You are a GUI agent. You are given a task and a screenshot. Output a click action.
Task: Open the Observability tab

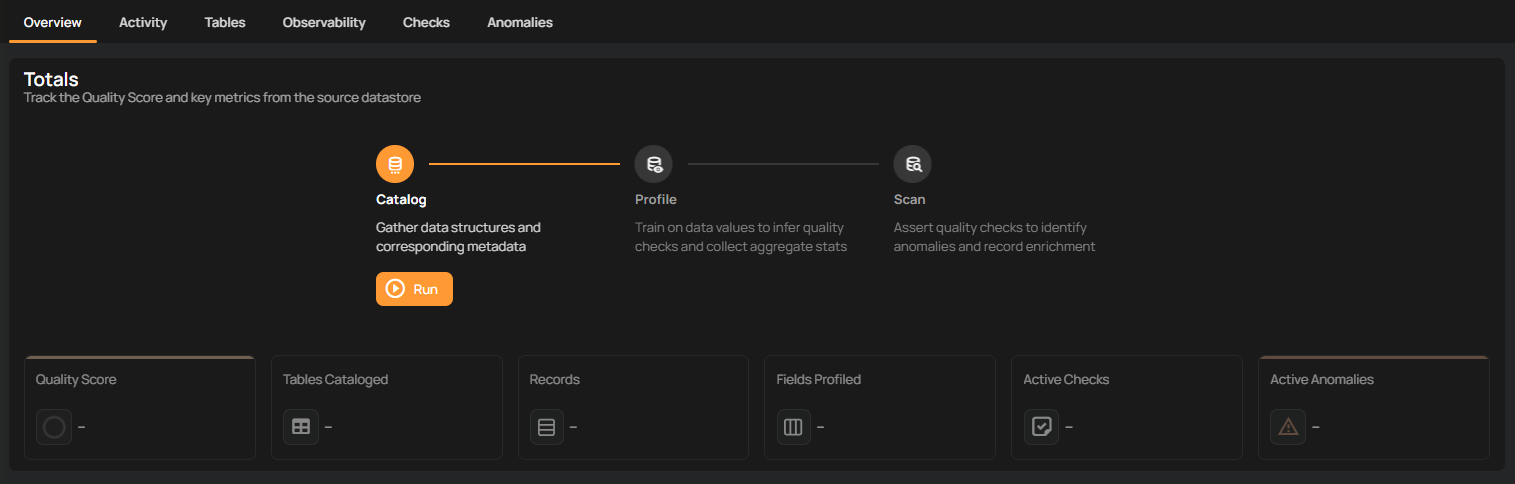coord(324,22)
